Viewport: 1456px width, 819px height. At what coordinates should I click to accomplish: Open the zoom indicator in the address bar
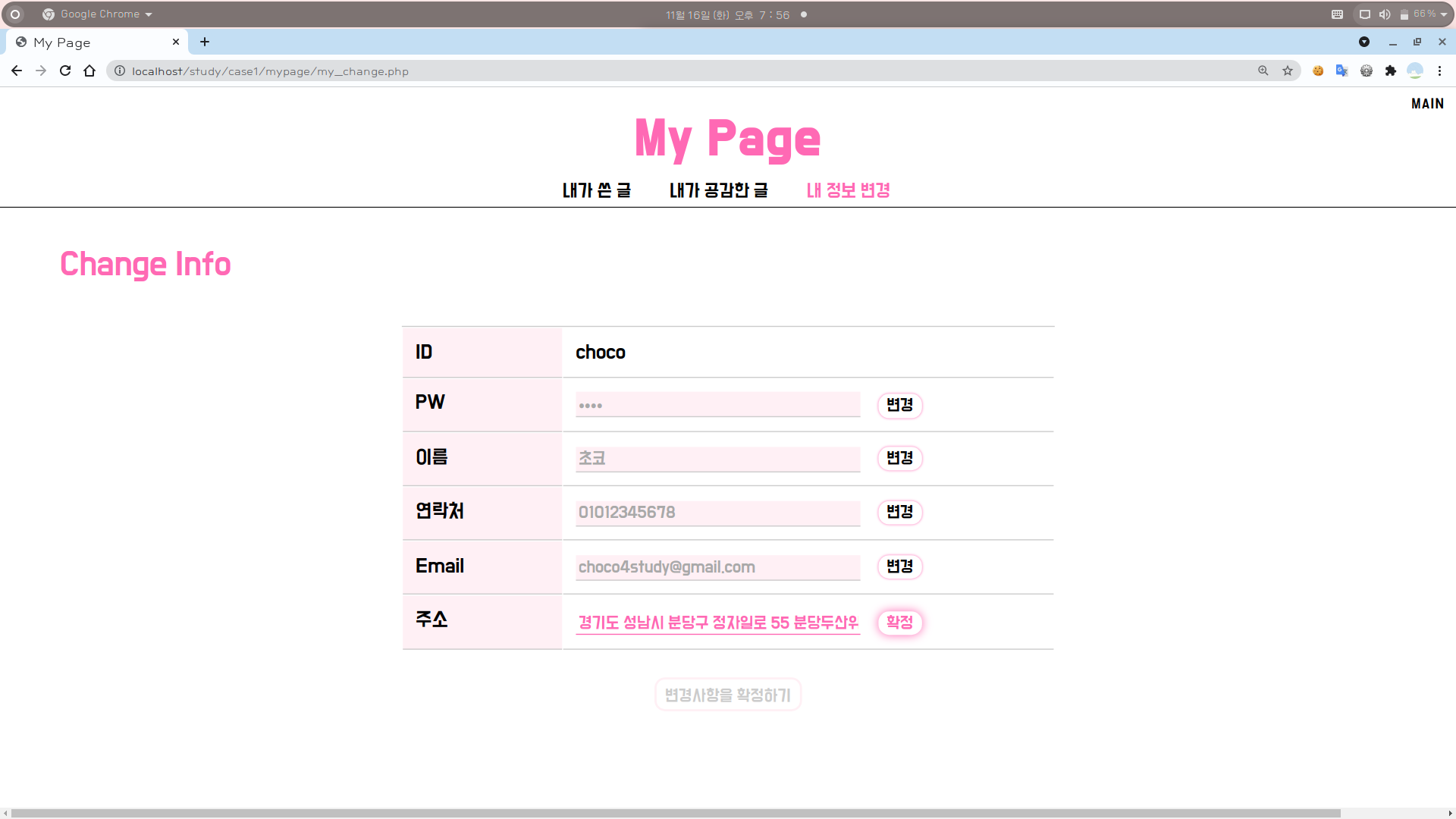click(x=1263, y=71)
